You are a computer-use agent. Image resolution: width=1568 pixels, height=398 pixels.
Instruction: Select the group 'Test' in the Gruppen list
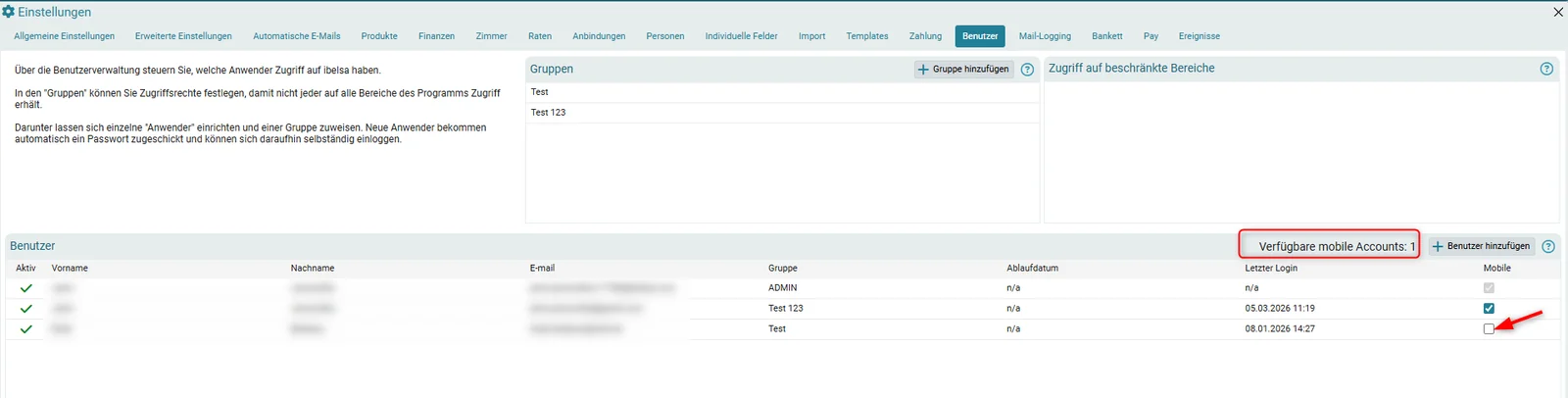click(x=782, y=92)
